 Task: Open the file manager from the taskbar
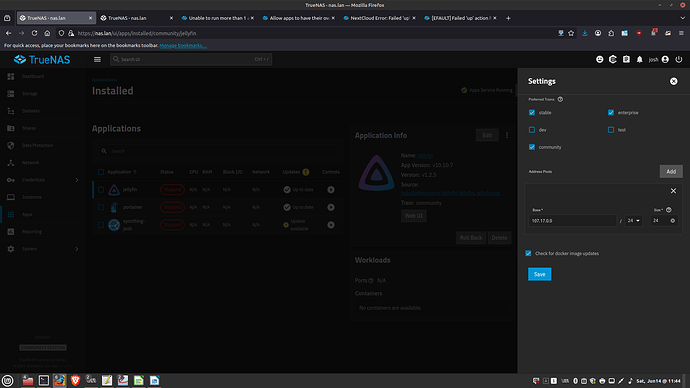pos(28,381)
